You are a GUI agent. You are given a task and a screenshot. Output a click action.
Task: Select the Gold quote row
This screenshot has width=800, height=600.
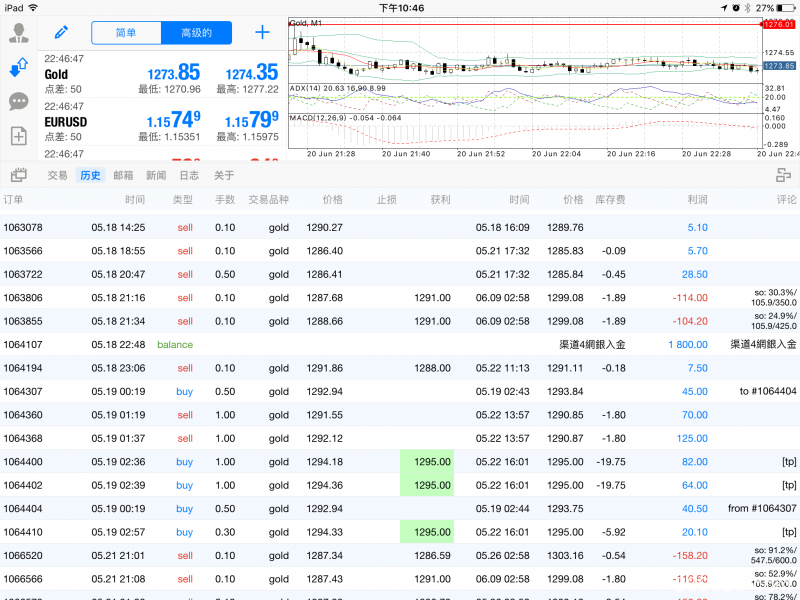tap(162, 74)
